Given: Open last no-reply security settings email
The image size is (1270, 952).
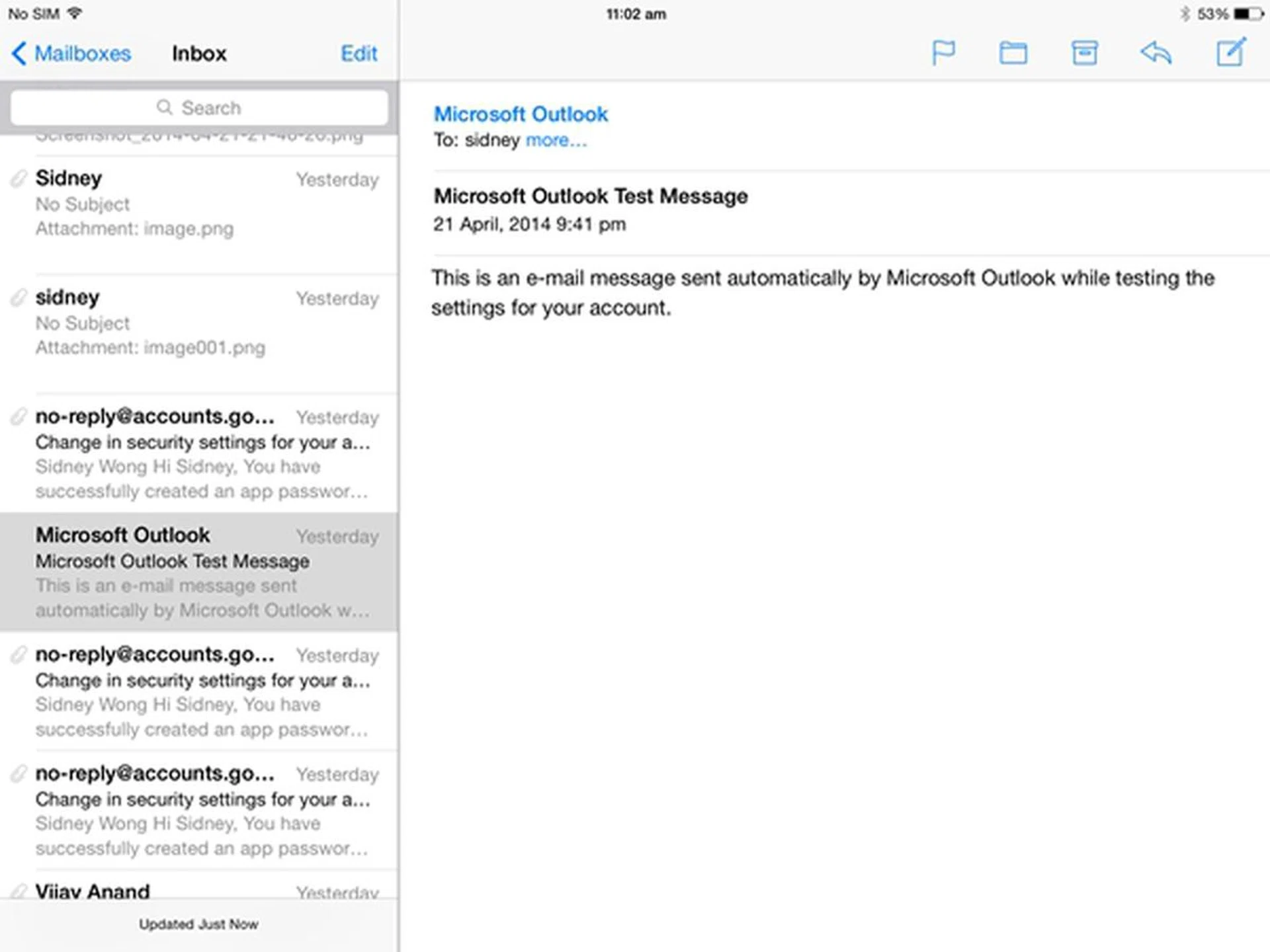Looking at the screenshot, I should tap(198, 811).
